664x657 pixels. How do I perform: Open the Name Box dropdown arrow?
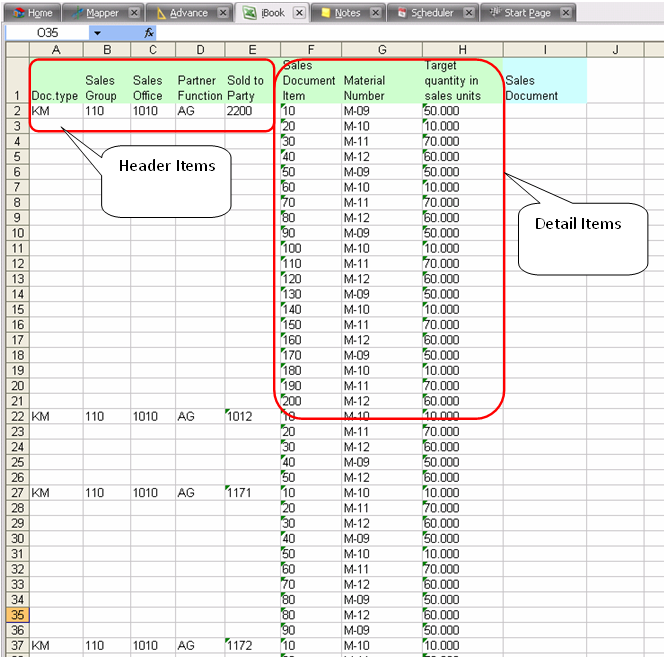tap(97, 33)
